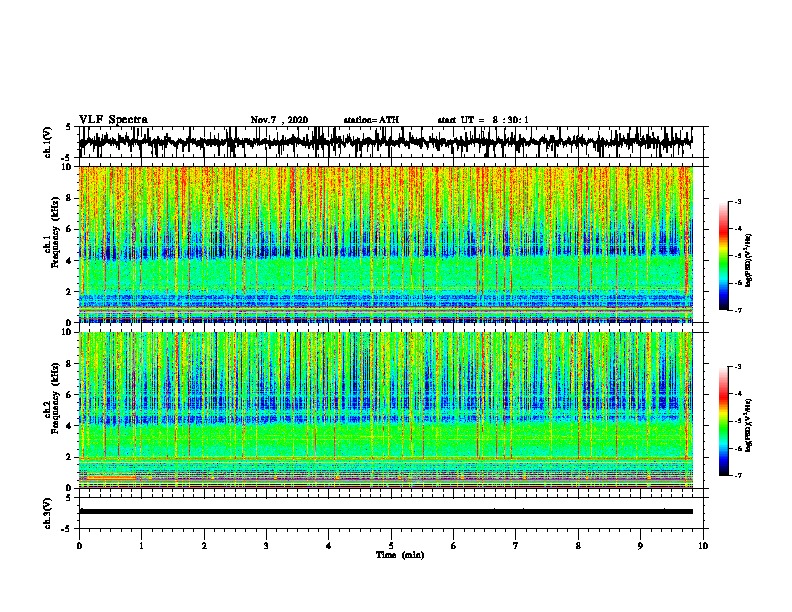Viewport: 792px width, 612px height.
Task: Click the log(PSD) label beside ch.2 color scale
Action: [748, 425]
